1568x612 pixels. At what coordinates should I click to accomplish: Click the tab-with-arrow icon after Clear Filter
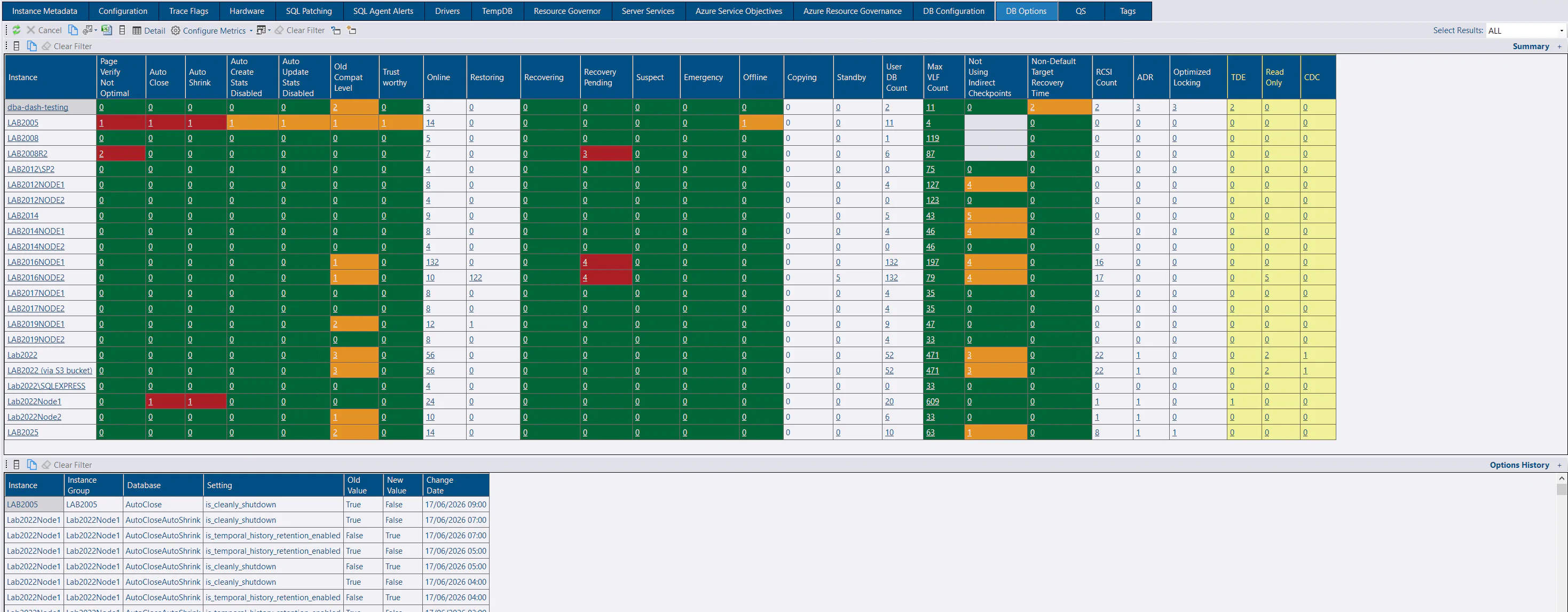336,30
